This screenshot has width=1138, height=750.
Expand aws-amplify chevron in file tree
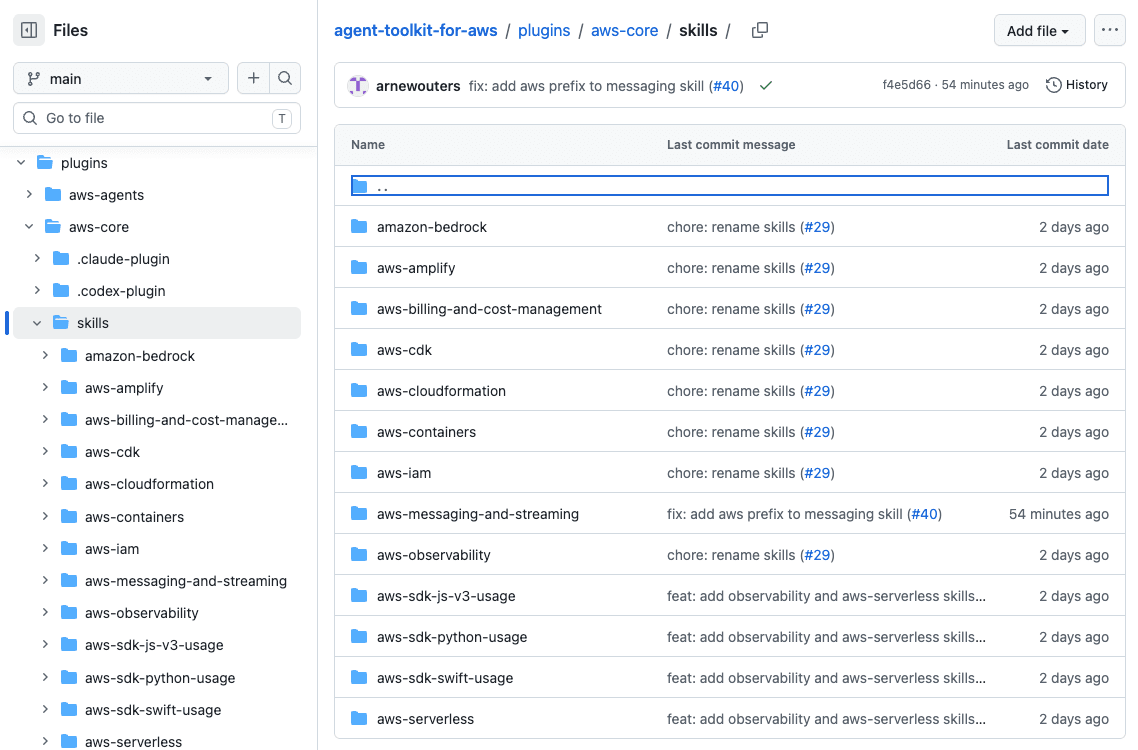point(45,388)
